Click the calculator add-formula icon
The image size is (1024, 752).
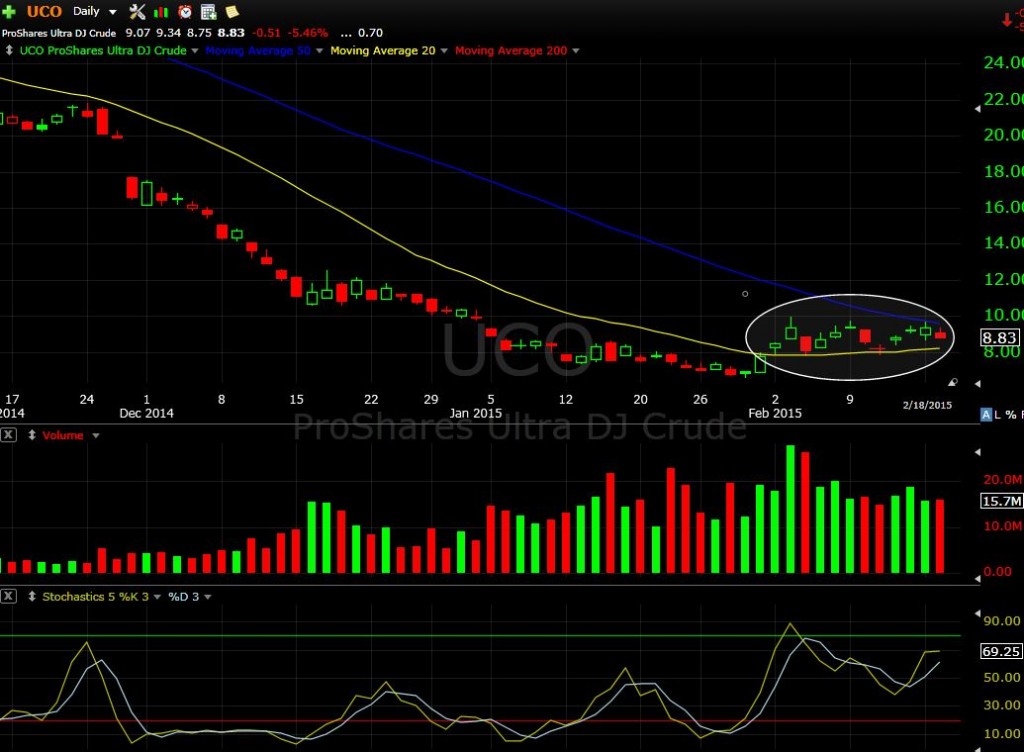click(x=208, y=12)
